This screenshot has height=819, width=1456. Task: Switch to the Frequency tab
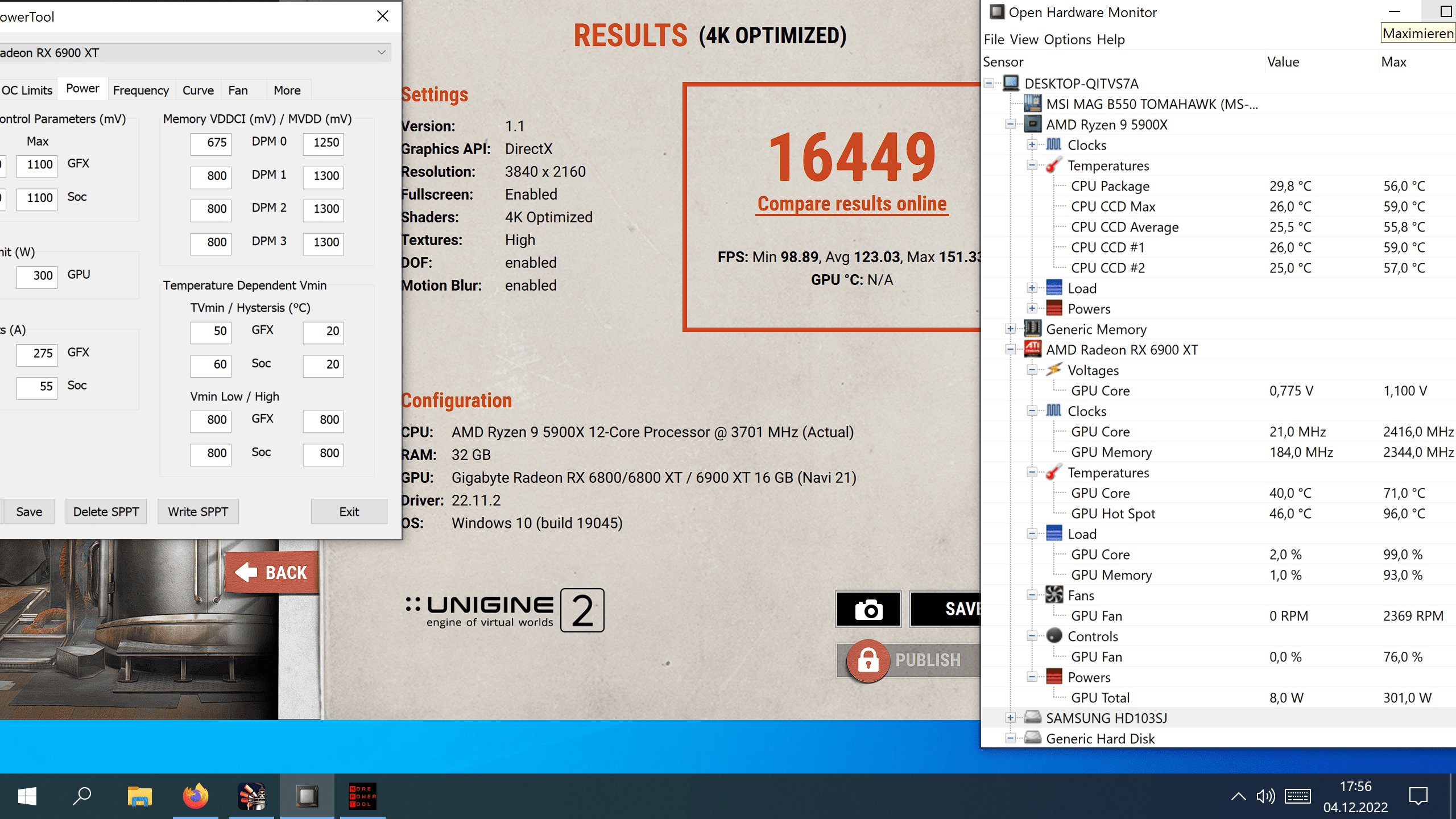click(x=140, y=90)
